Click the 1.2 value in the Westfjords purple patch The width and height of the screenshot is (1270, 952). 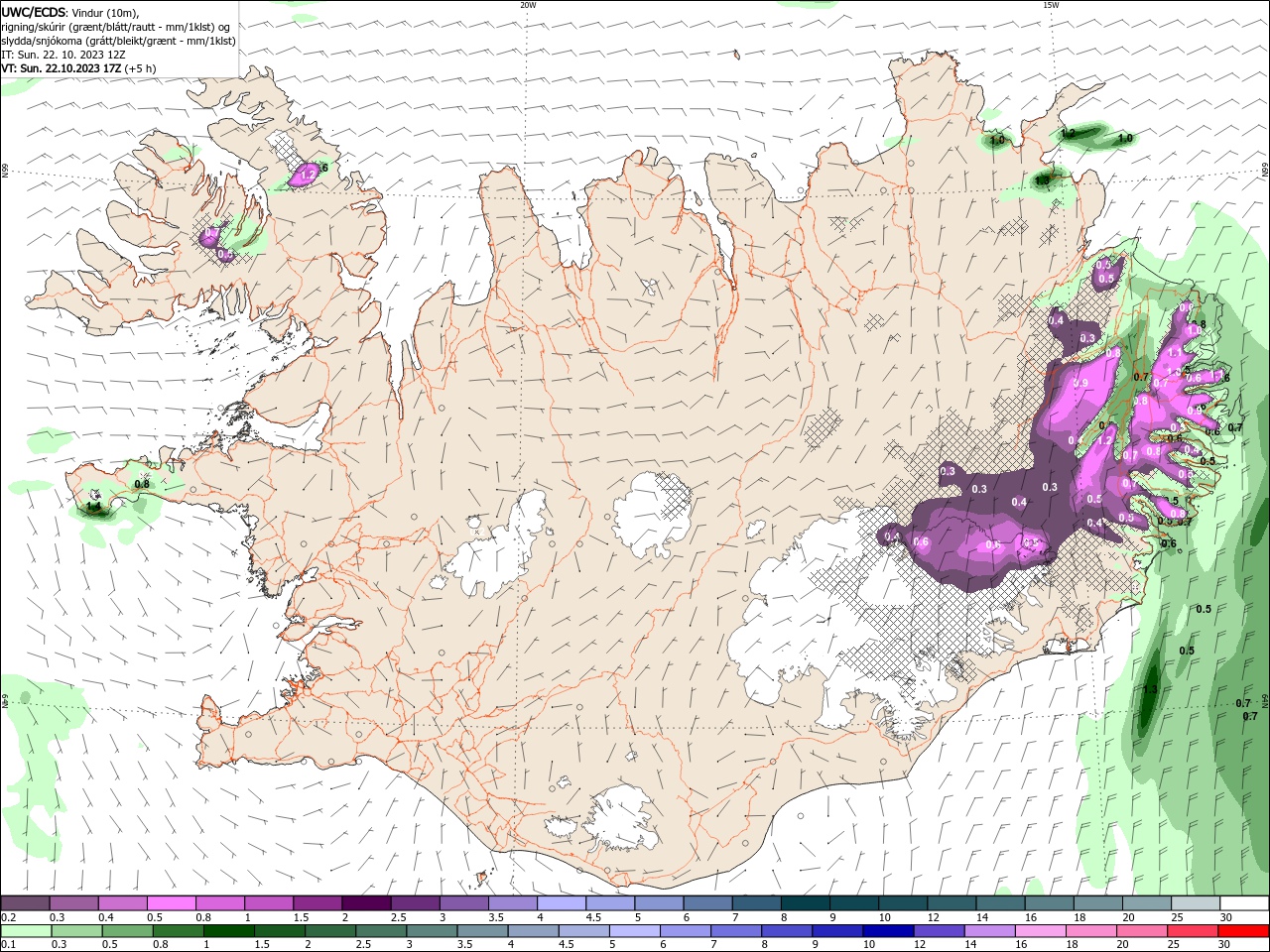click(308, 173)
